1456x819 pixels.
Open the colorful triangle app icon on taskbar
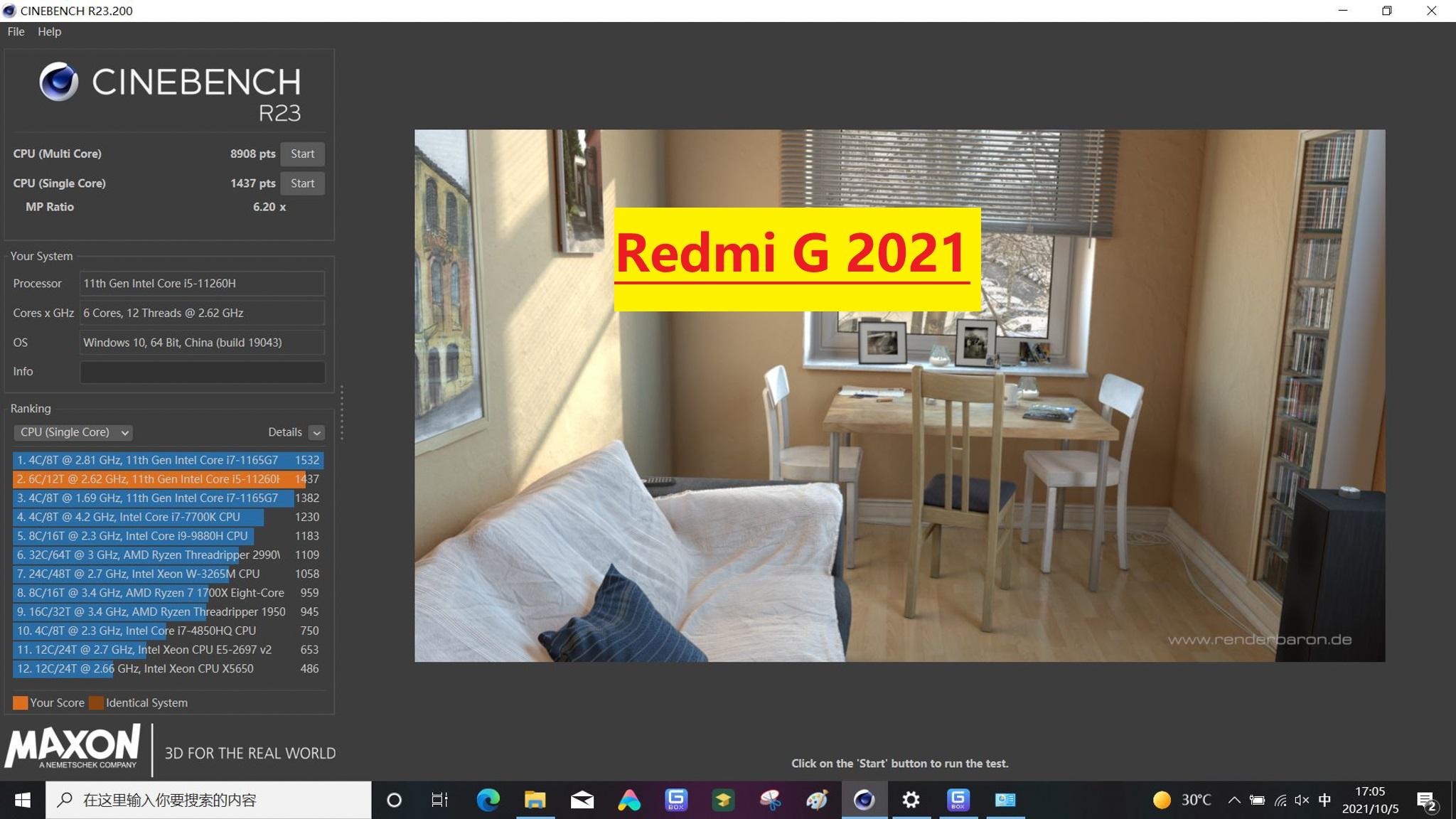(x=629, y=800)
